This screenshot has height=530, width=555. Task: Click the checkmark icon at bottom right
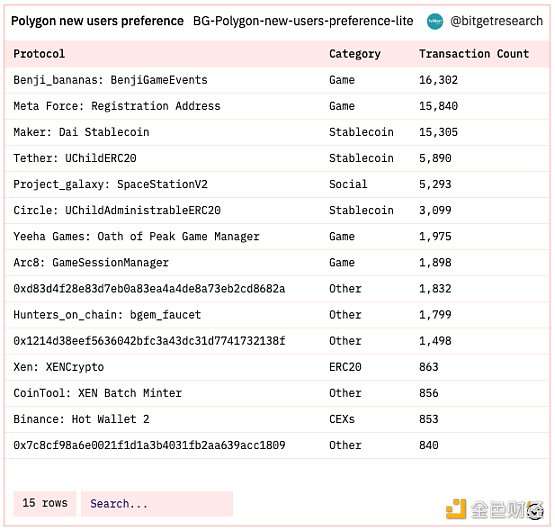click(536, 511)
